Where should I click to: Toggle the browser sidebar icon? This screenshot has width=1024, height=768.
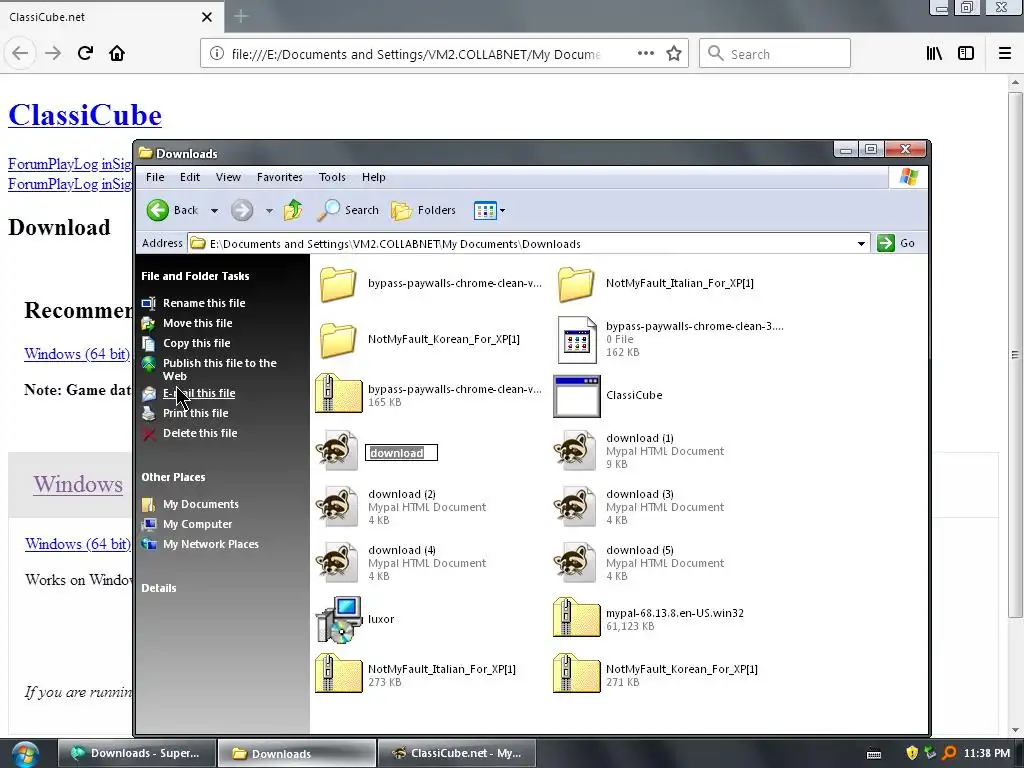click(966, 54)
